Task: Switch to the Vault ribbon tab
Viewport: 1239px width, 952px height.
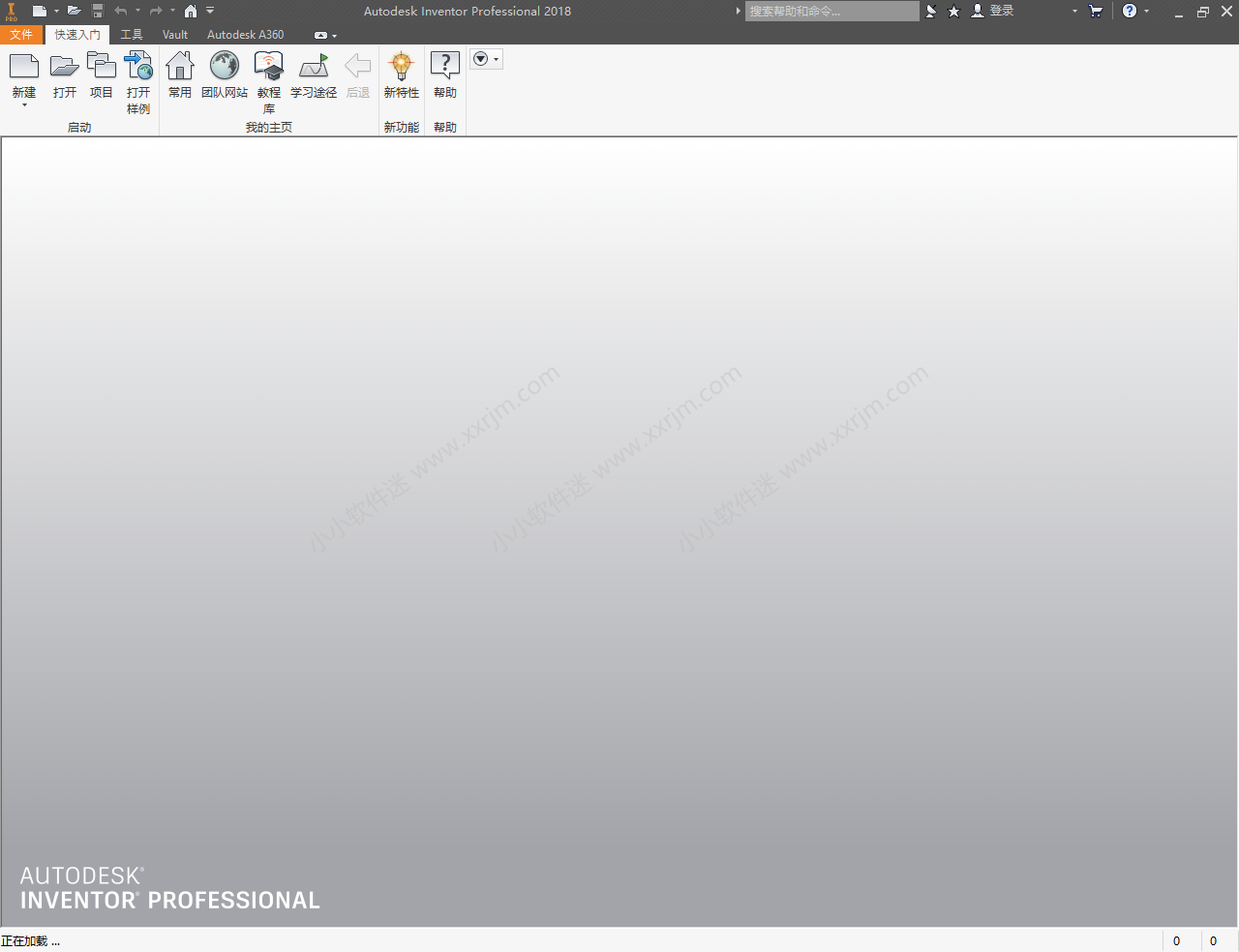Action: pyautogui.click(x=175, y=35)
